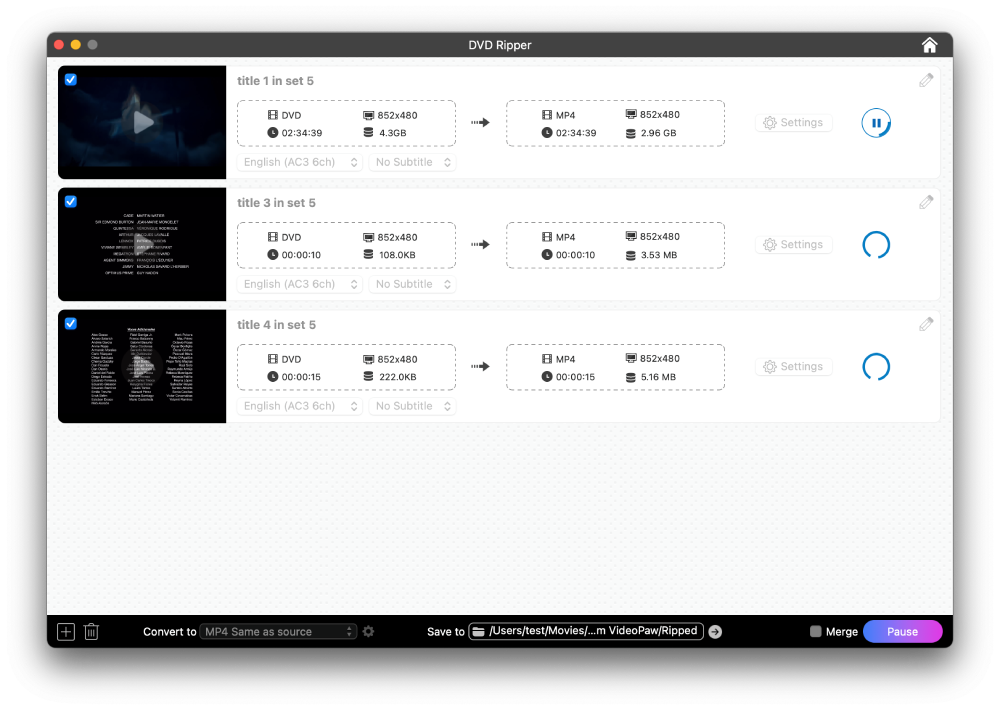
Task: Click the edit pencil for title 1
Action: click(x=926, y=80)
